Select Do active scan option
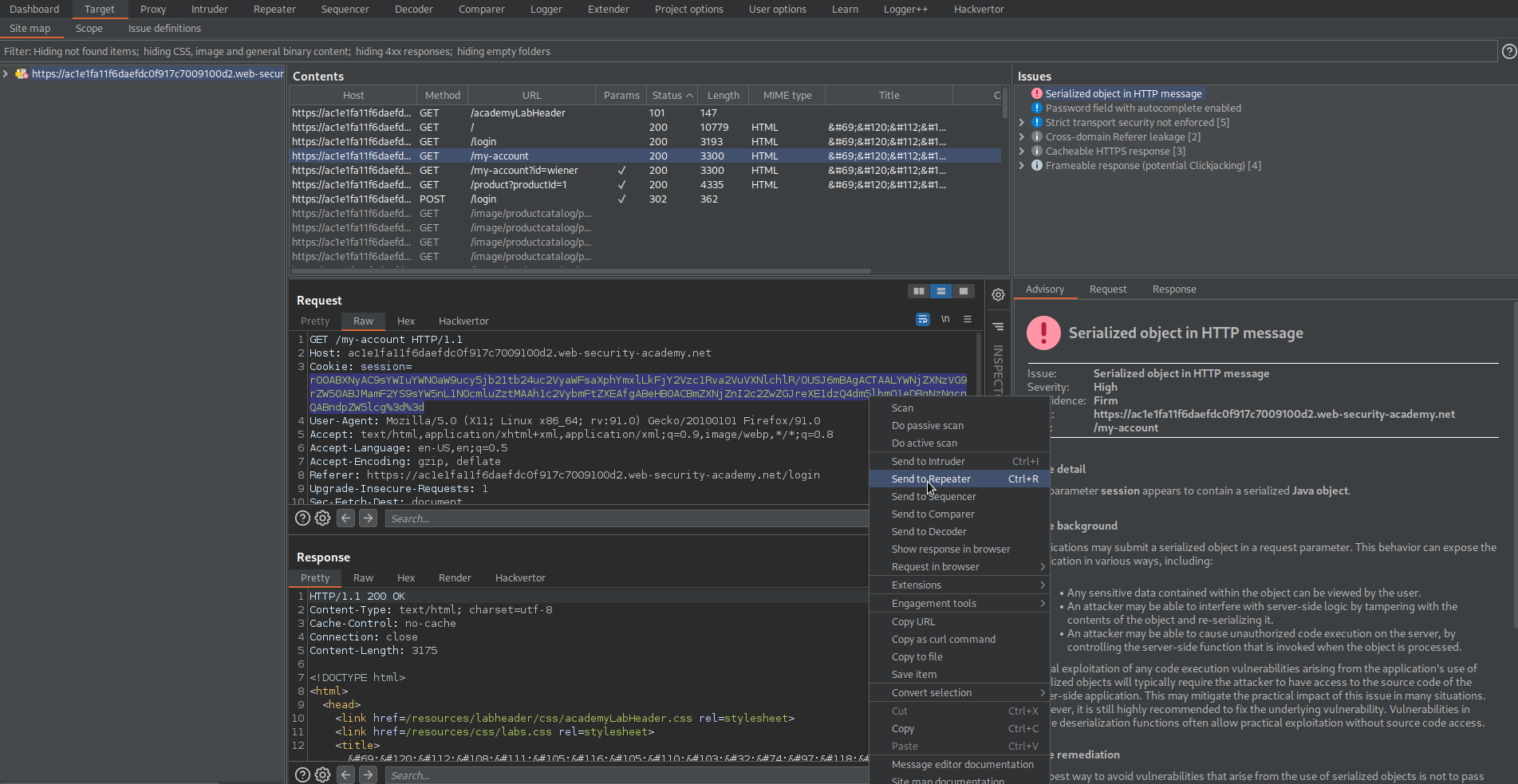Image resolution: width=1518 pixels, height=784 pixels. click(x=960, y=443)
